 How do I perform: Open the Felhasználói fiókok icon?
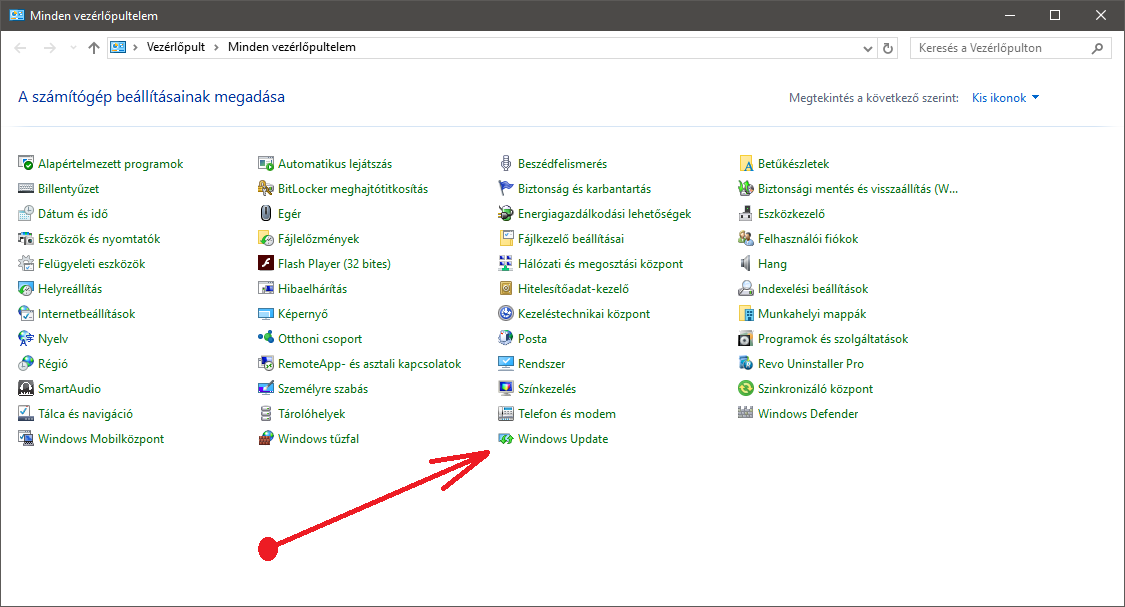pos(745,238)
